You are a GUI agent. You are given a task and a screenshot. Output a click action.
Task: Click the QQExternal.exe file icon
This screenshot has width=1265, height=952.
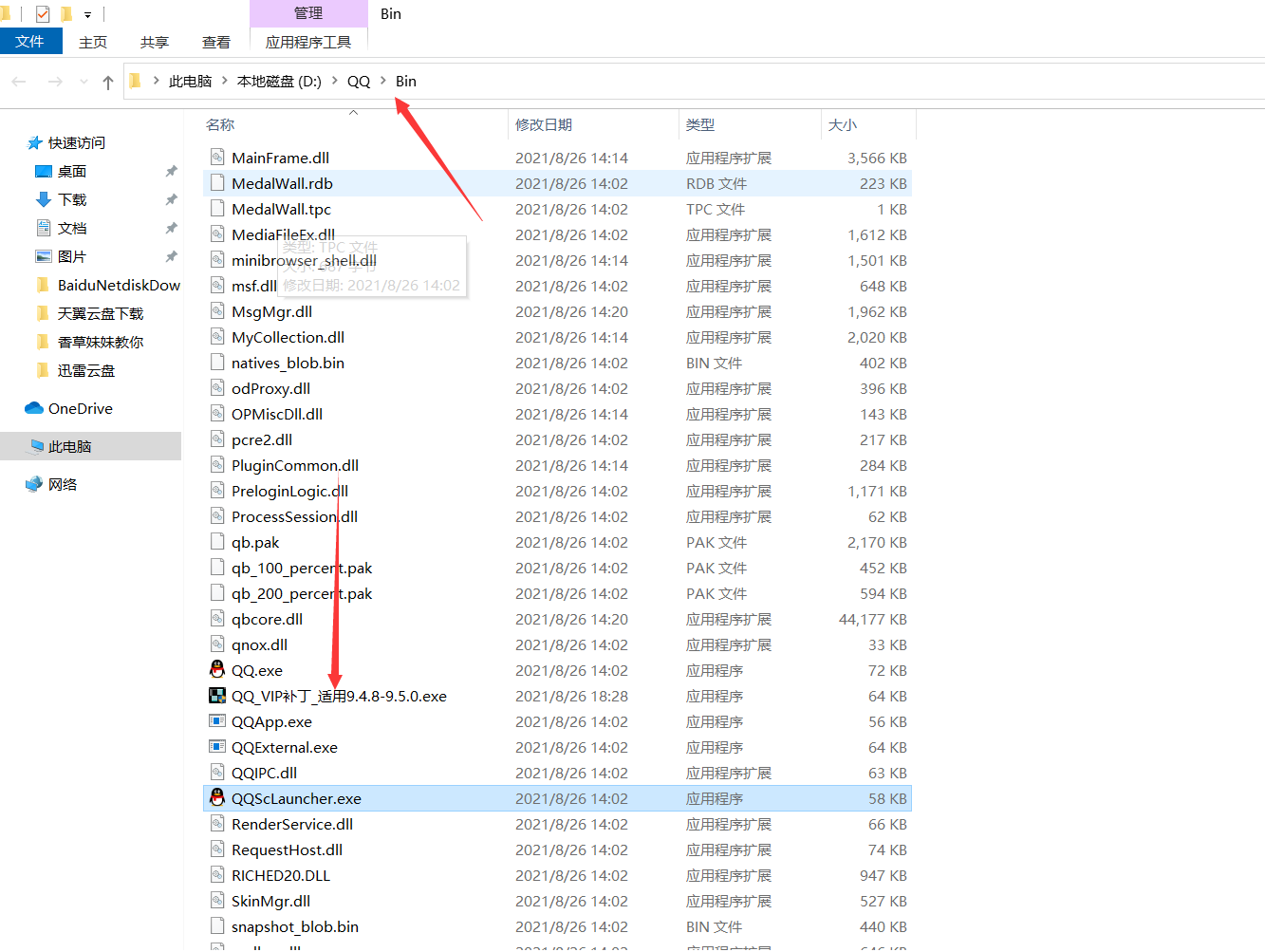coord(217,746)
